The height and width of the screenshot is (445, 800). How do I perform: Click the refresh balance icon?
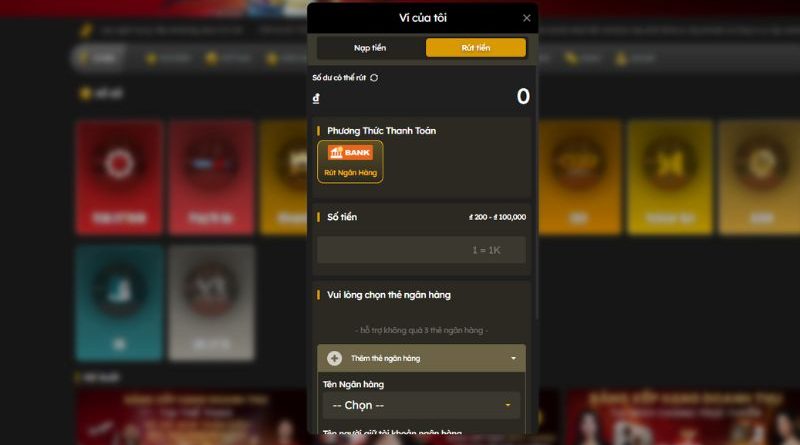[x=374, y=78]
